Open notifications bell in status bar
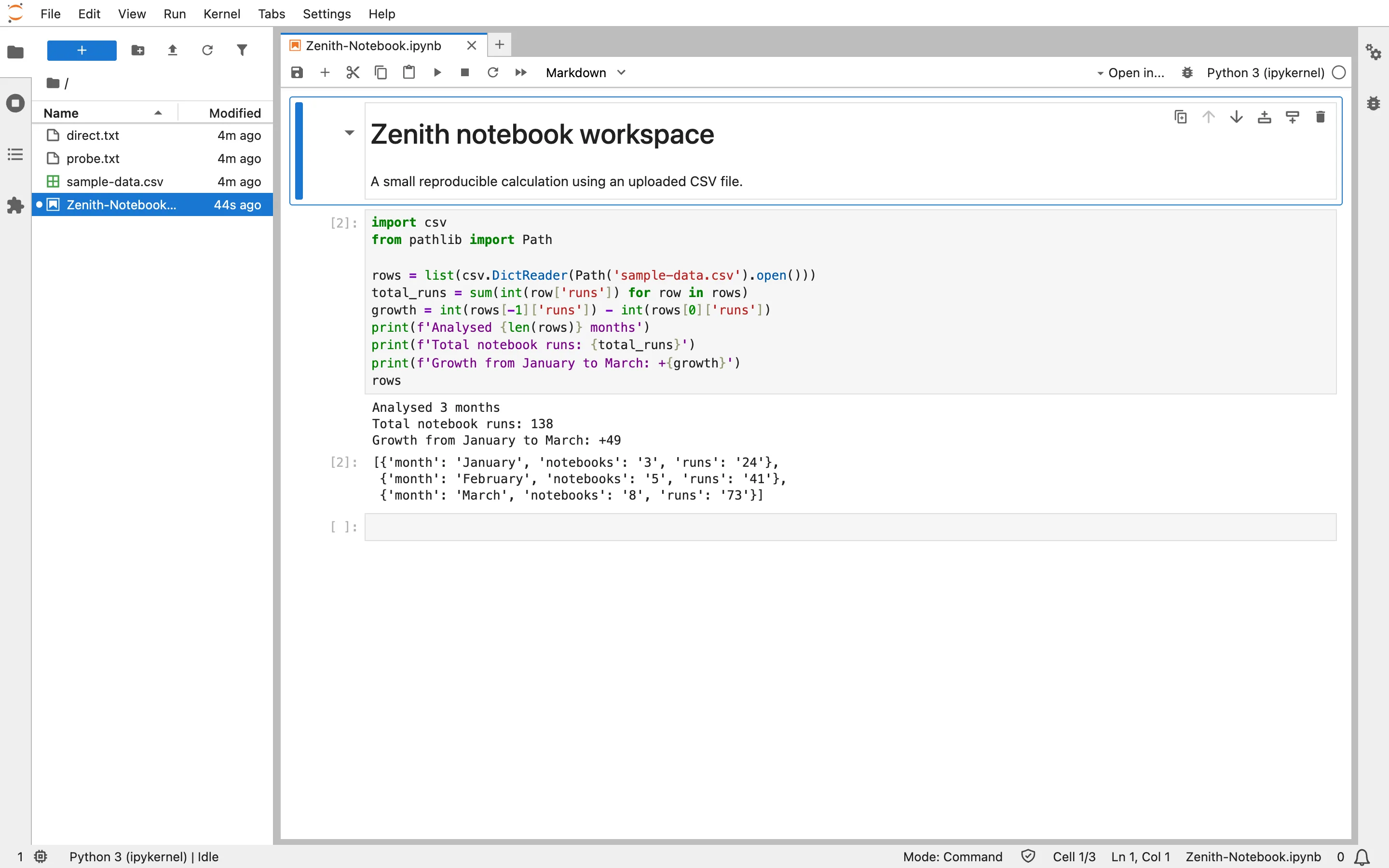This screenshot has height=868, width=1389. (1362, 857)
